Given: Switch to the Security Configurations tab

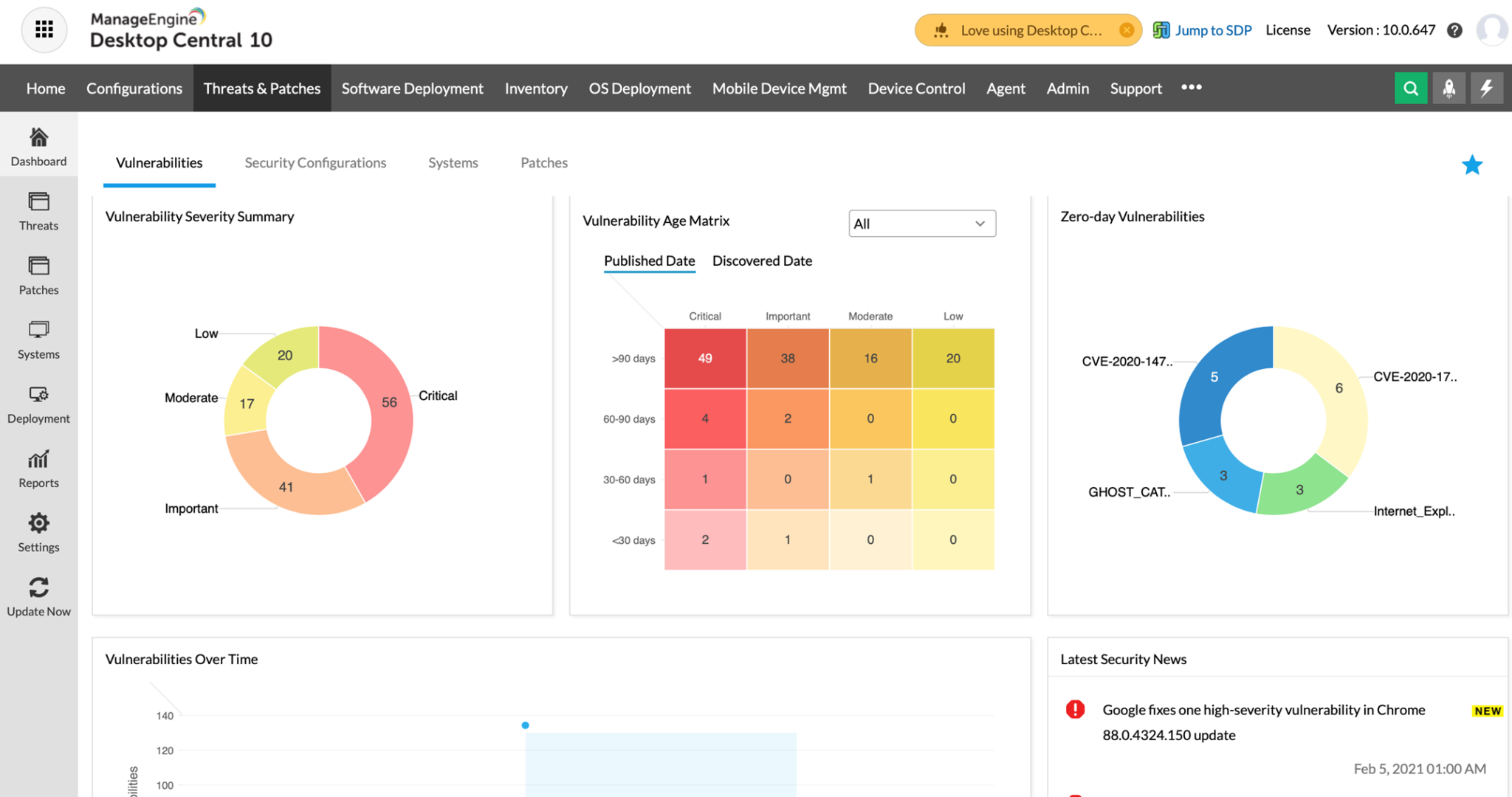Looking at the screenshot, I should 315,163.
